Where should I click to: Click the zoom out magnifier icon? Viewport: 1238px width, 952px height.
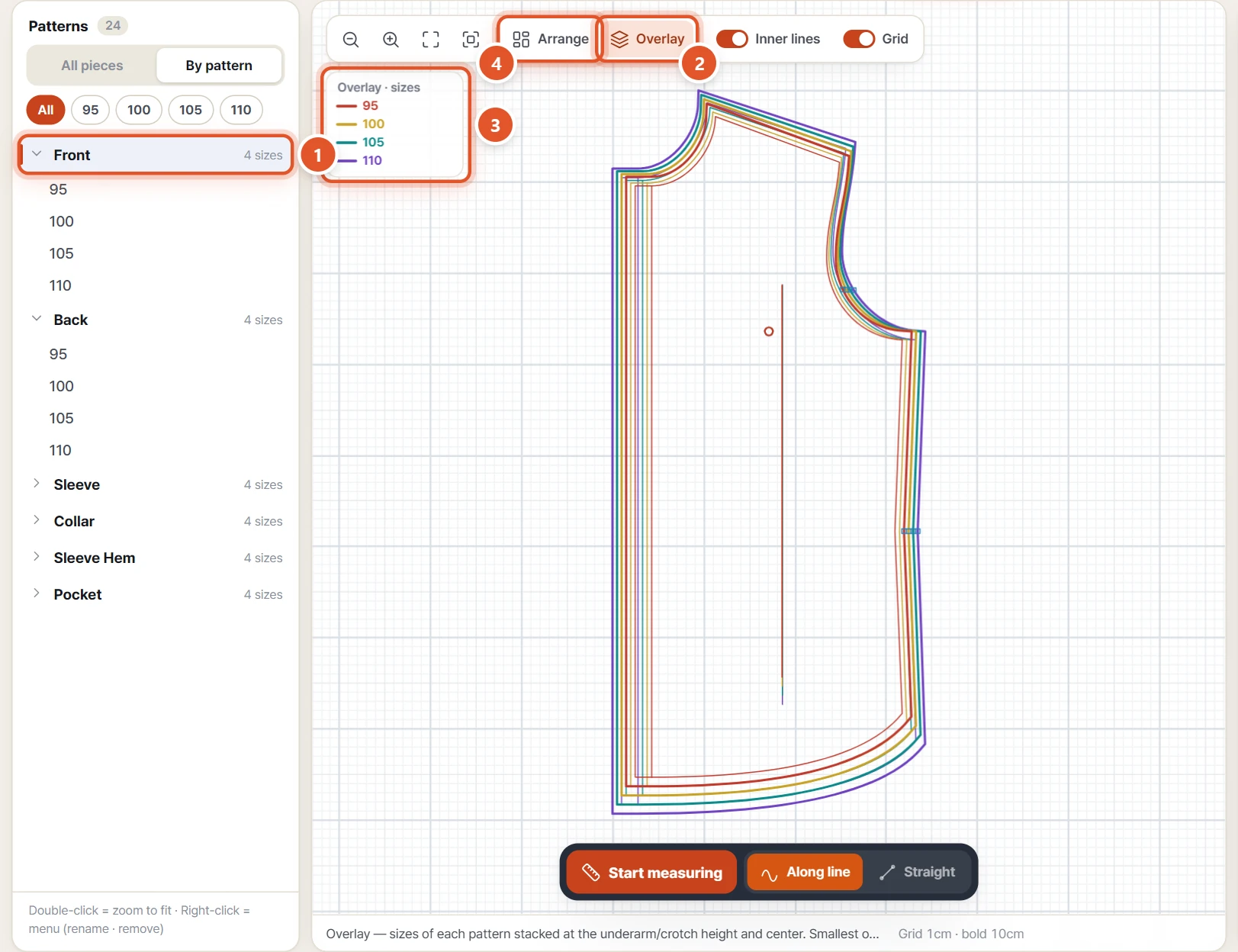point(351,40)
